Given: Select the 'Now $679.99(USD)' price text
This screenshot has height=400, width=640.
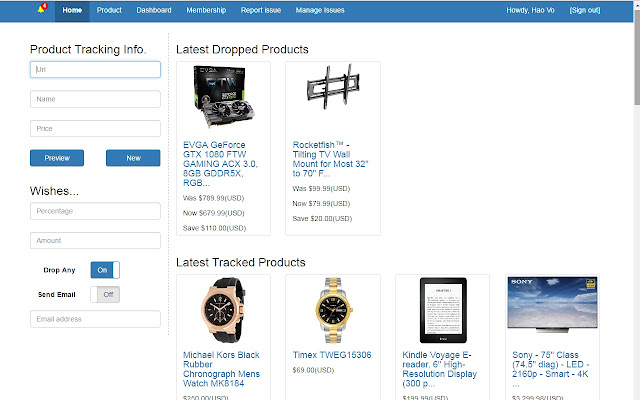Looking at the screenshot, I should [213, 213].
